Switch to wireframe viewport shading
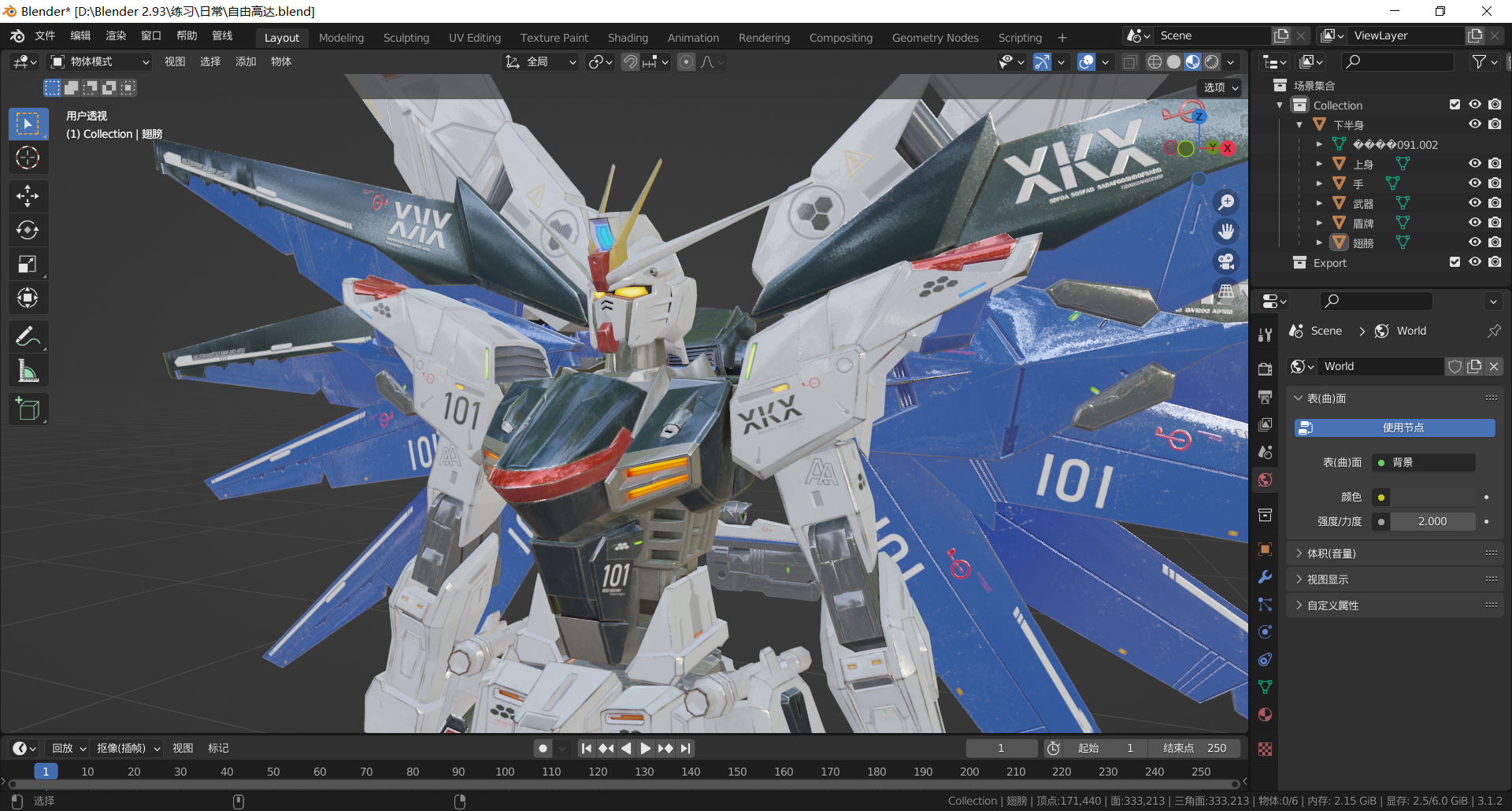The image size is (1512, 811). click(x=1154, y=61)
